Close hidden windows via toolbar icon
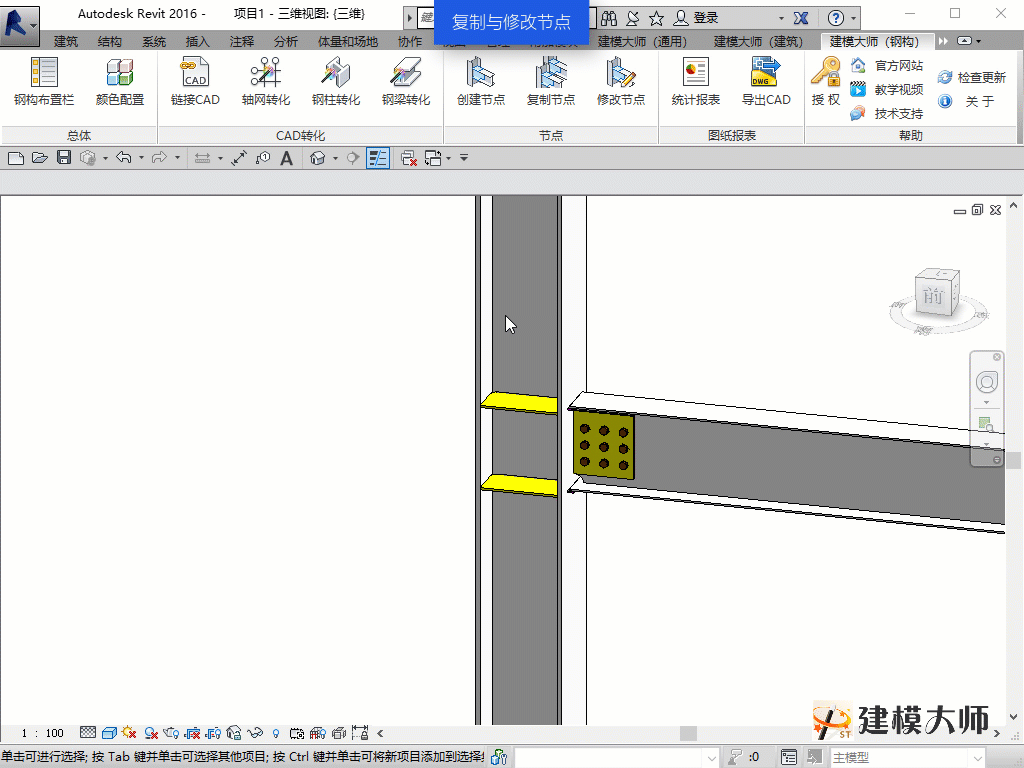The image size is (1024, 768). coord(409,158)
